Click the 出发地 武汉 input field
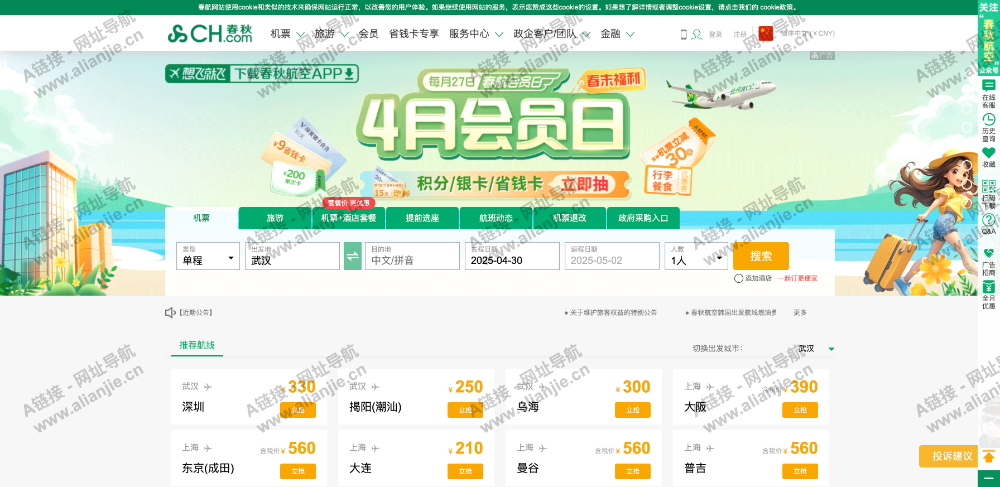This screenshot has width=1000, height=487. [x=292, y=256]
